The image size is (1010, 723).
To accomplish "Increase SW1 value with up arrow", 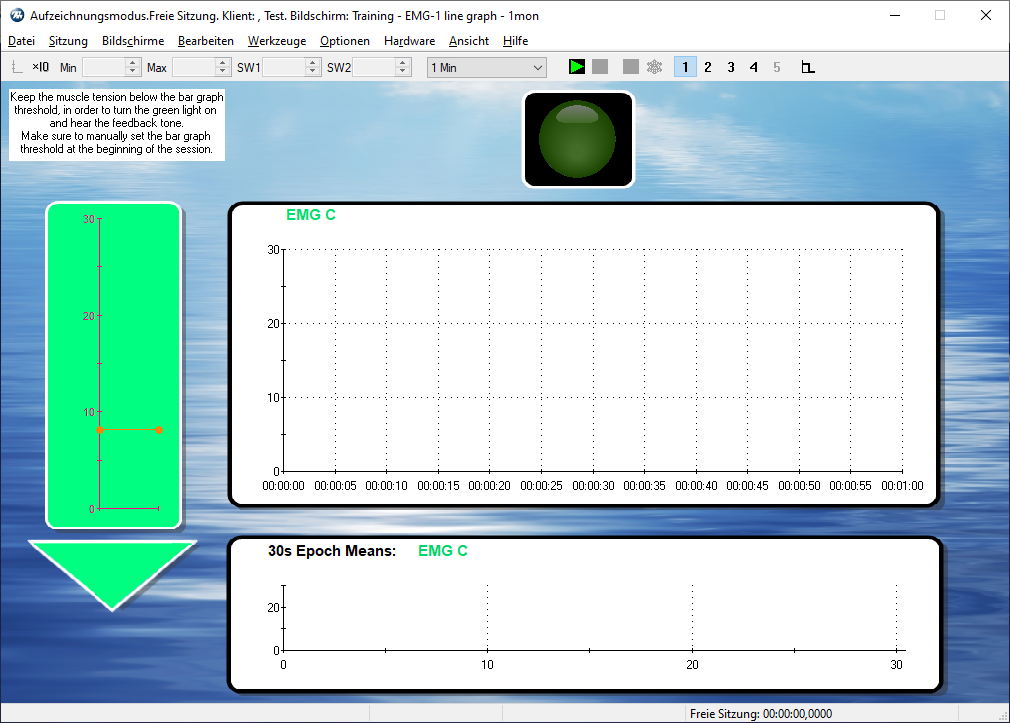I will [x=313, y=63].
